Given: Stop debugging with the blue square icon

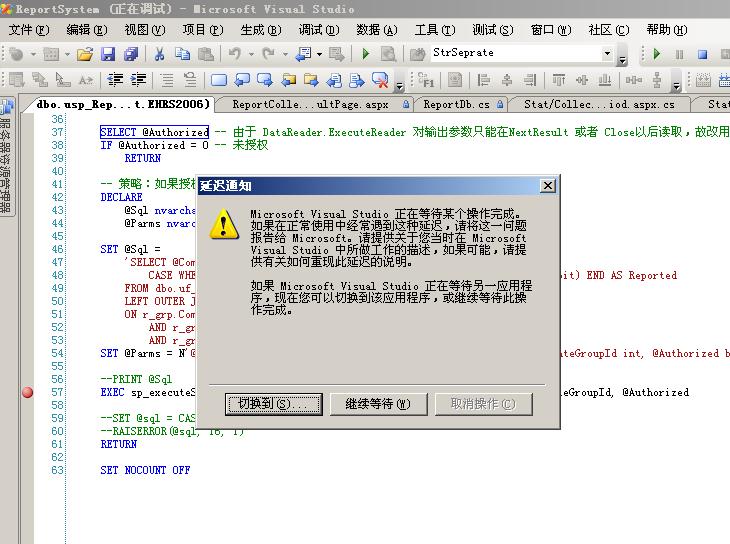Looking at the screenshot, I should (703, 54).
